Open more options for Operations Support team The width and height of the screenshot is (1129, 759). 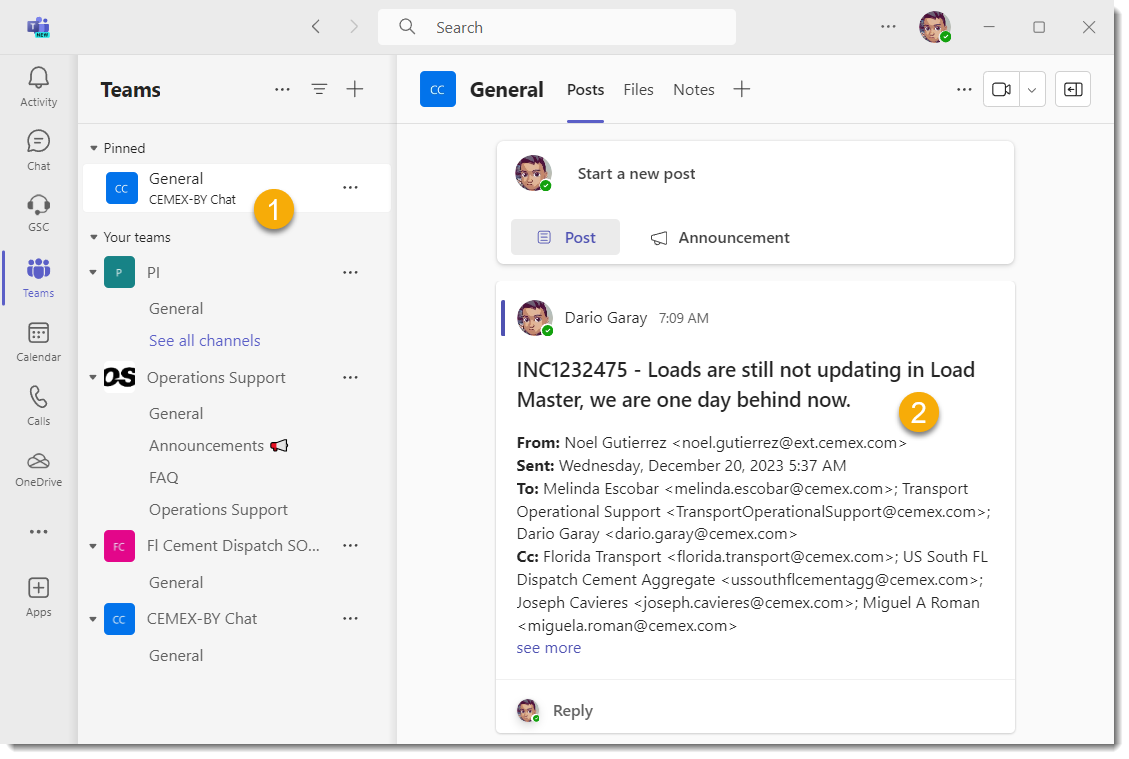(350, 377)
